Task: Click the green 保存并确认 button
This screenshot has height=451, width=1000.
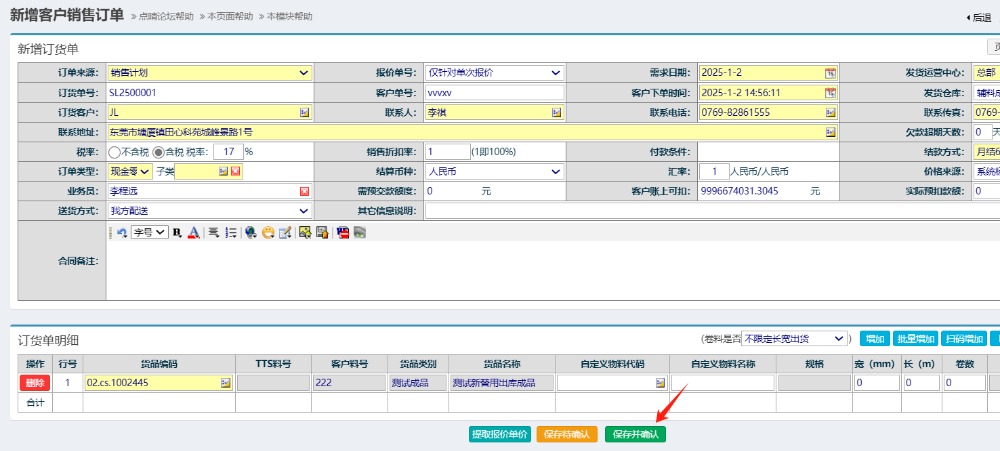Action: point(635,435)
